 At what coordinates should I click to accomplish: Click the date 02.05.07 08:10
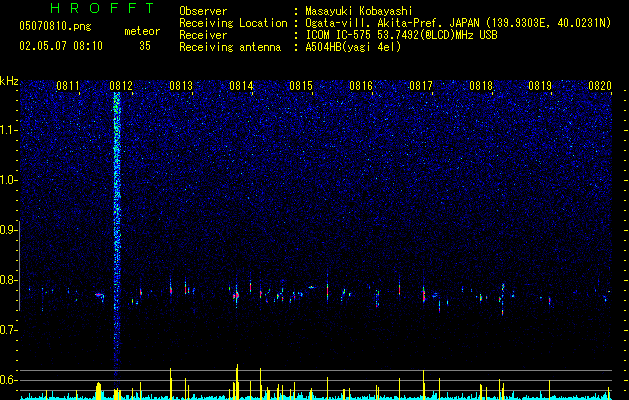tap(61, 46)
